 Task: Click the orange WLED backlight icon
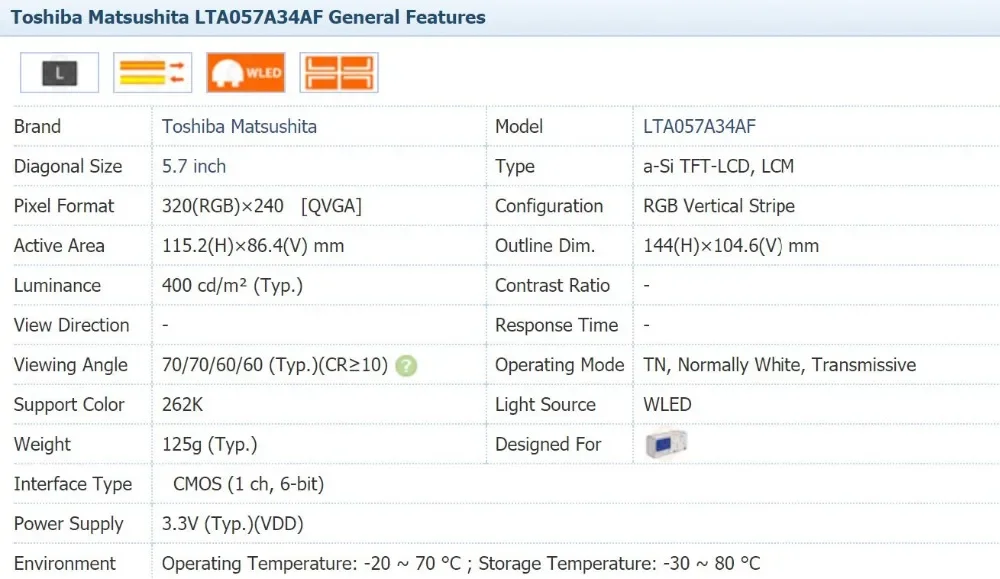point(246,72)
